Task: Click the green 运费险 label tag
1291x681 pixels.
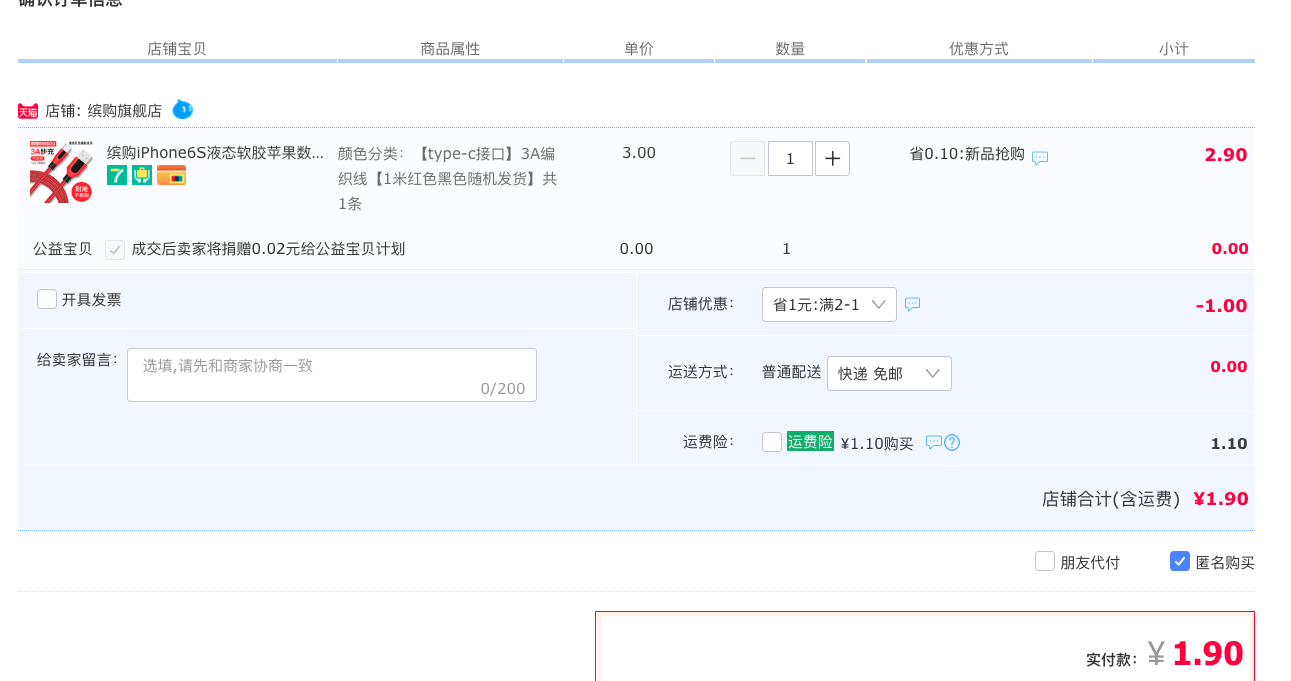Action: click(x=810, y=441)
